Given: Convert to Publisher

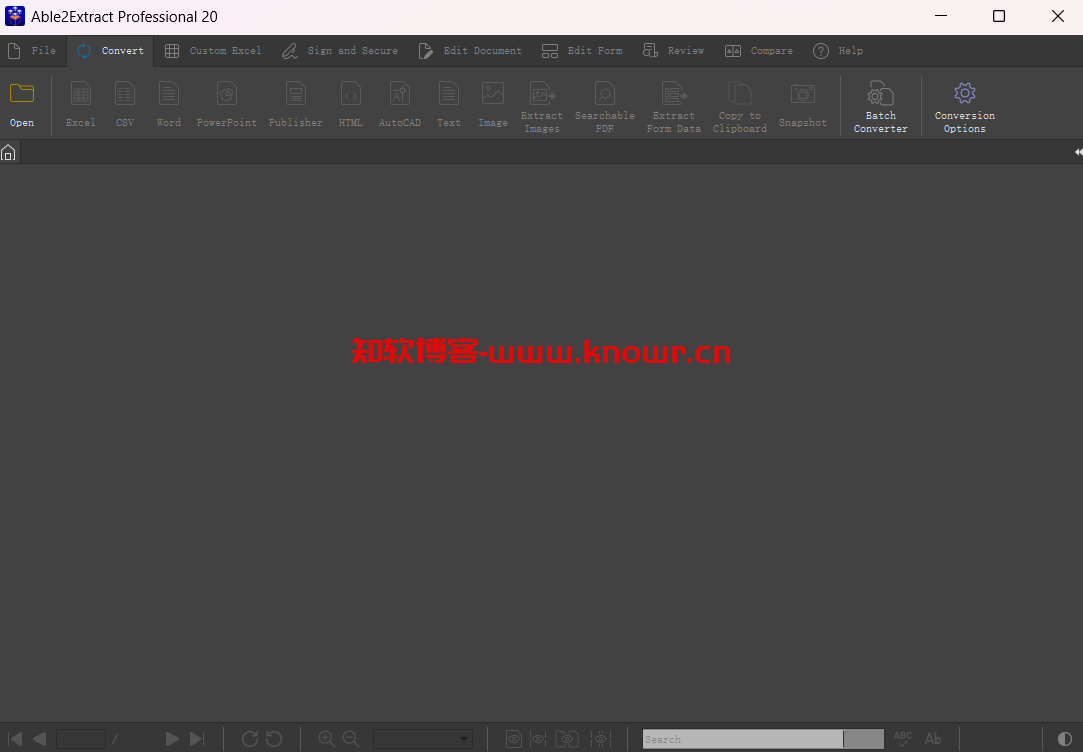Looking at the screenshot, I should pyautogui.click(x=296, y=104).
